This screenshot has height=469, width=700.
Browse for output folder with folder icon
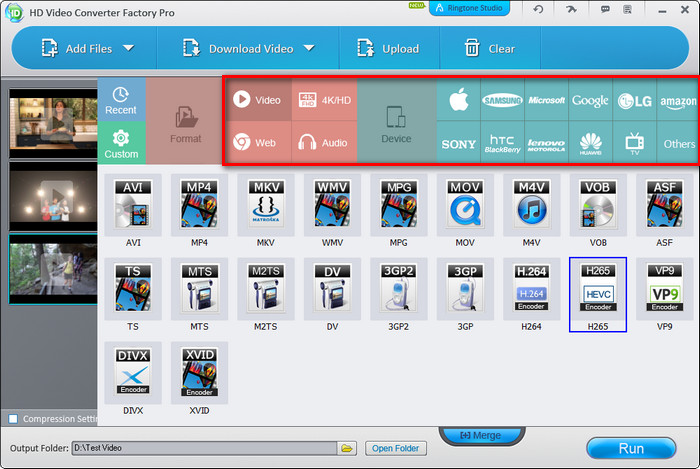pyautogui.click(x=347, y=448)
